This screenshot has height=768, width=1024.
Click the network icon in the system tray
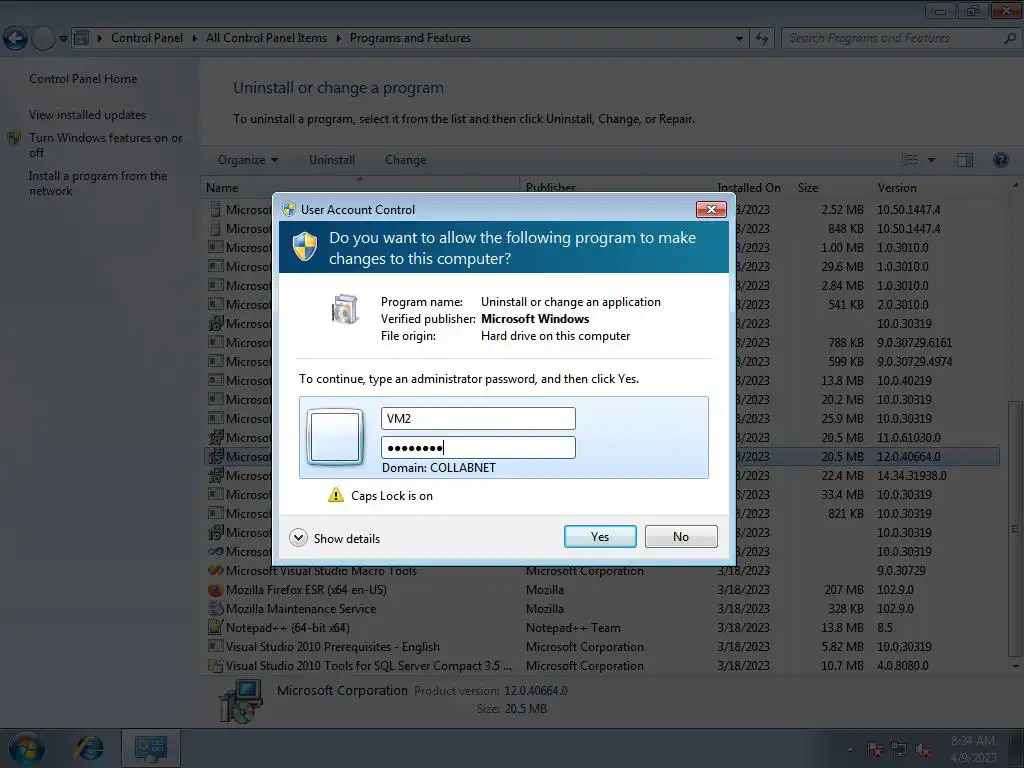pos(899,750)
